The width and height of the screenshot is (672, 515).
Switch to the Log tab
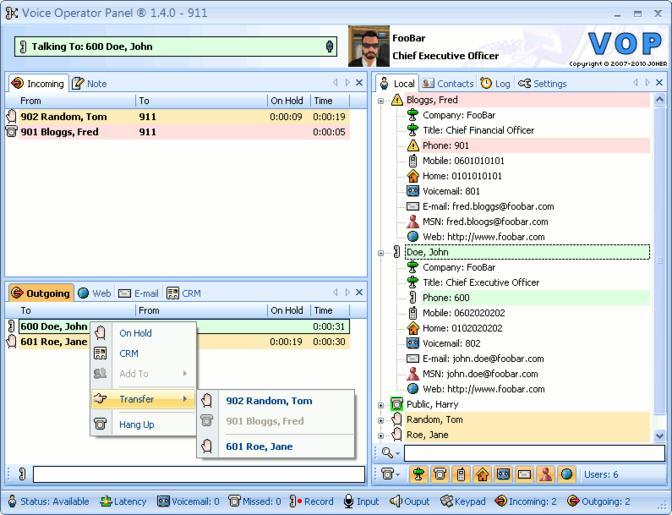click(x=495, y=83)
